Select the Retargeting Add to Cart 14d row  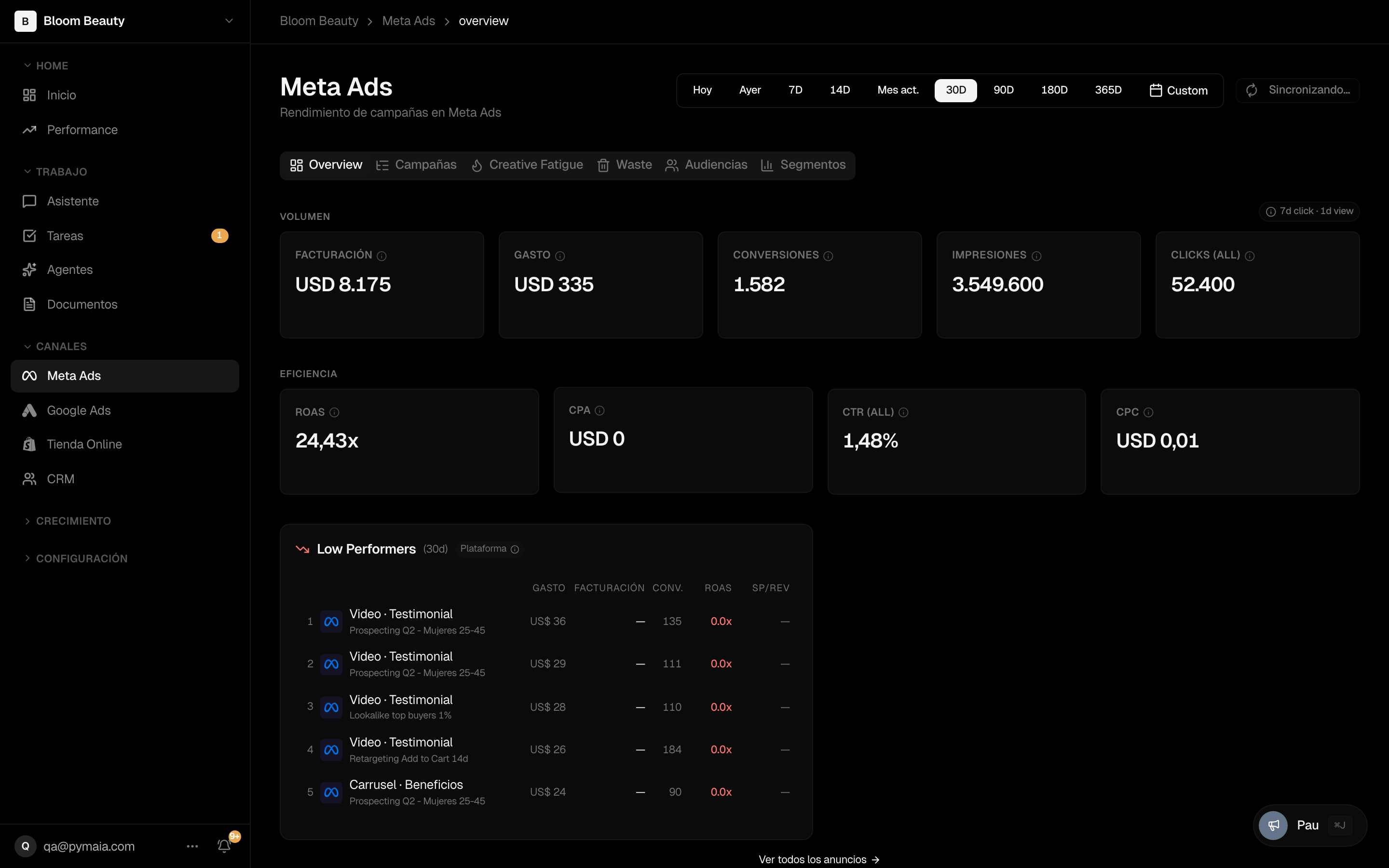tap(545, 750)
